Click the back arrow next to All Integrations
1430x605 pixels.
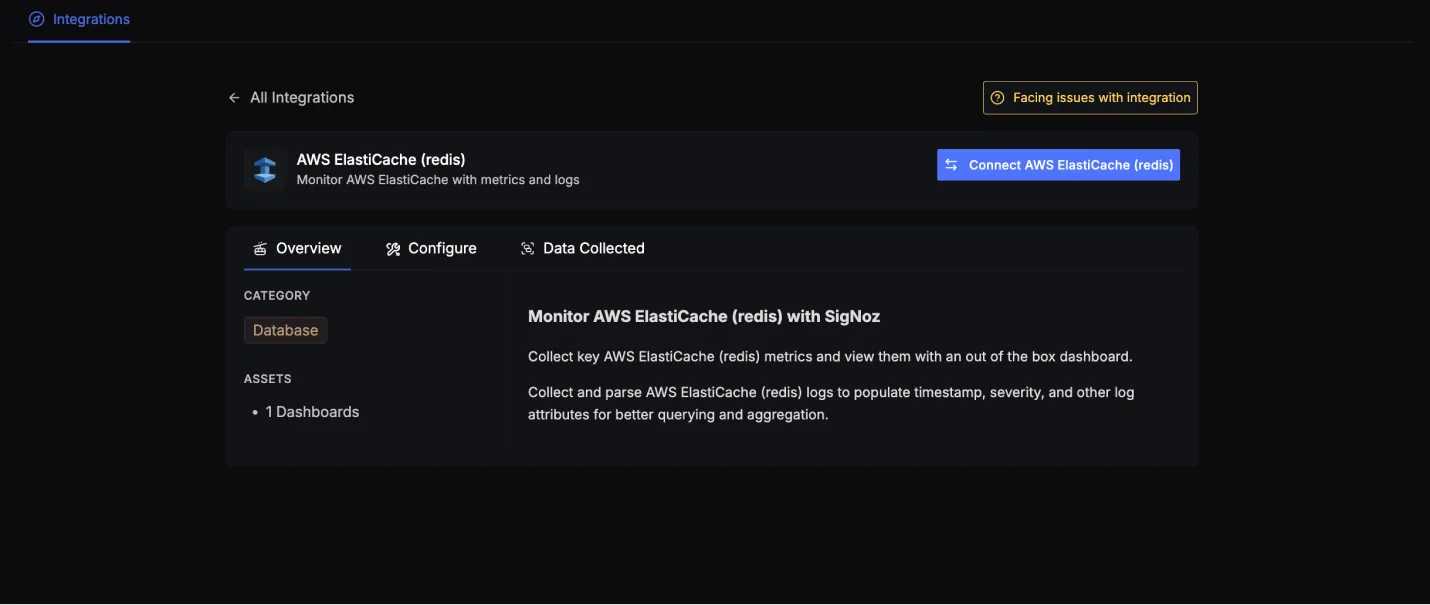click(234, 98)
